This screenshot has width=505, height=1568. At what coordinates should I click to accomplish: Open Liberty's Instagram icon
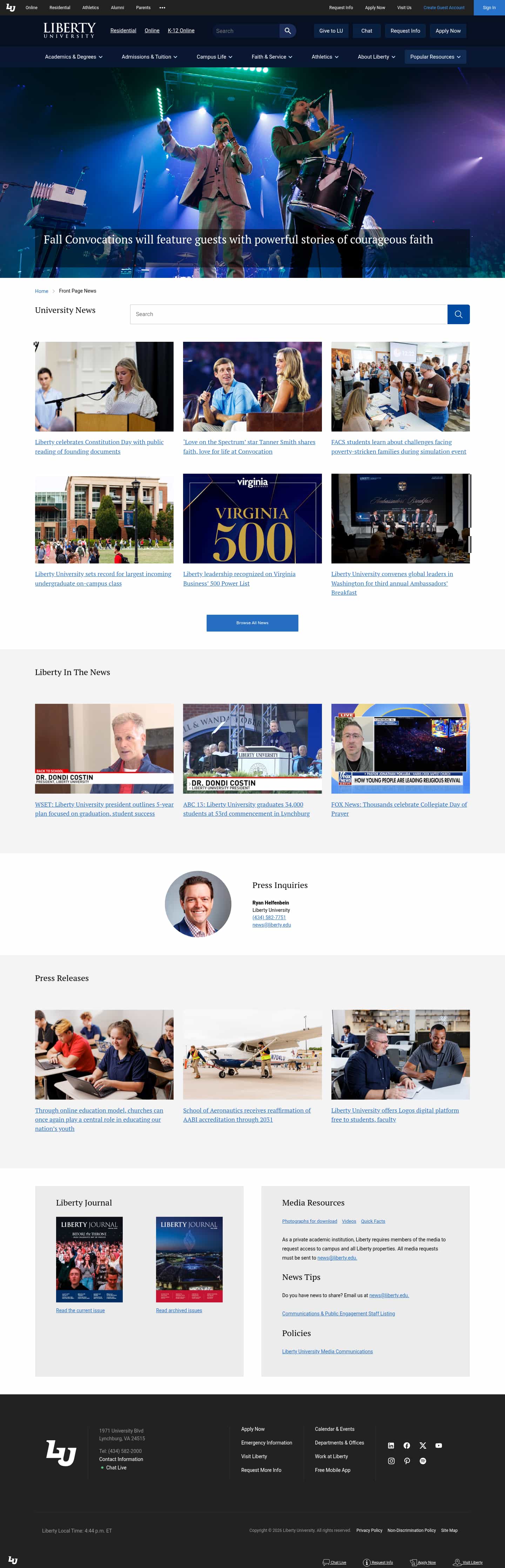pos(391,1461)
